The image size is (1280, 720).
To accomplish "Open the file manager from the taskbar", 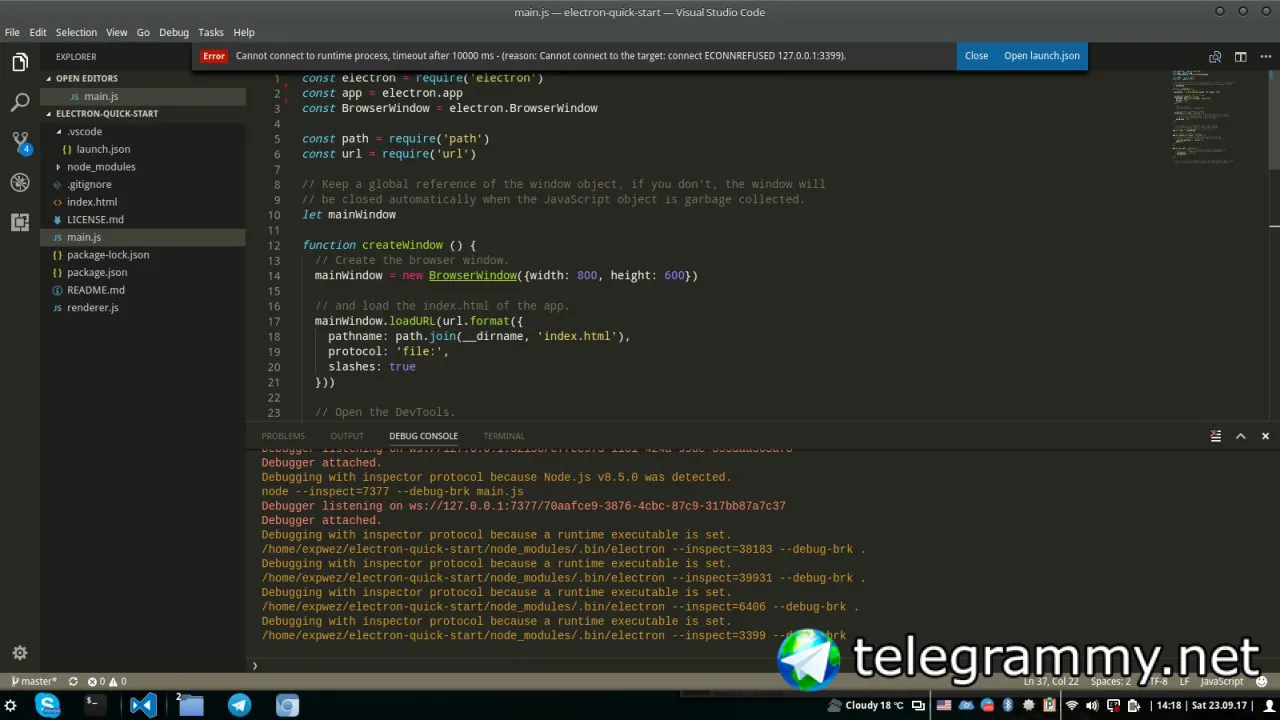I will [190, 705].
